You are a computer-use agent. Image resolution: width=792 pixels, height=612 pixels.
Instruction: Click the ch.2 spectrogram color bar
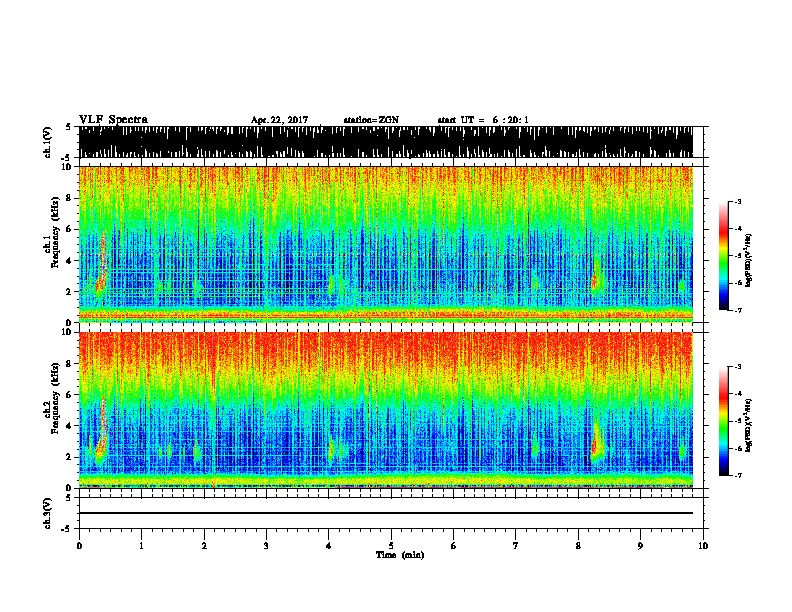(723, 421)
